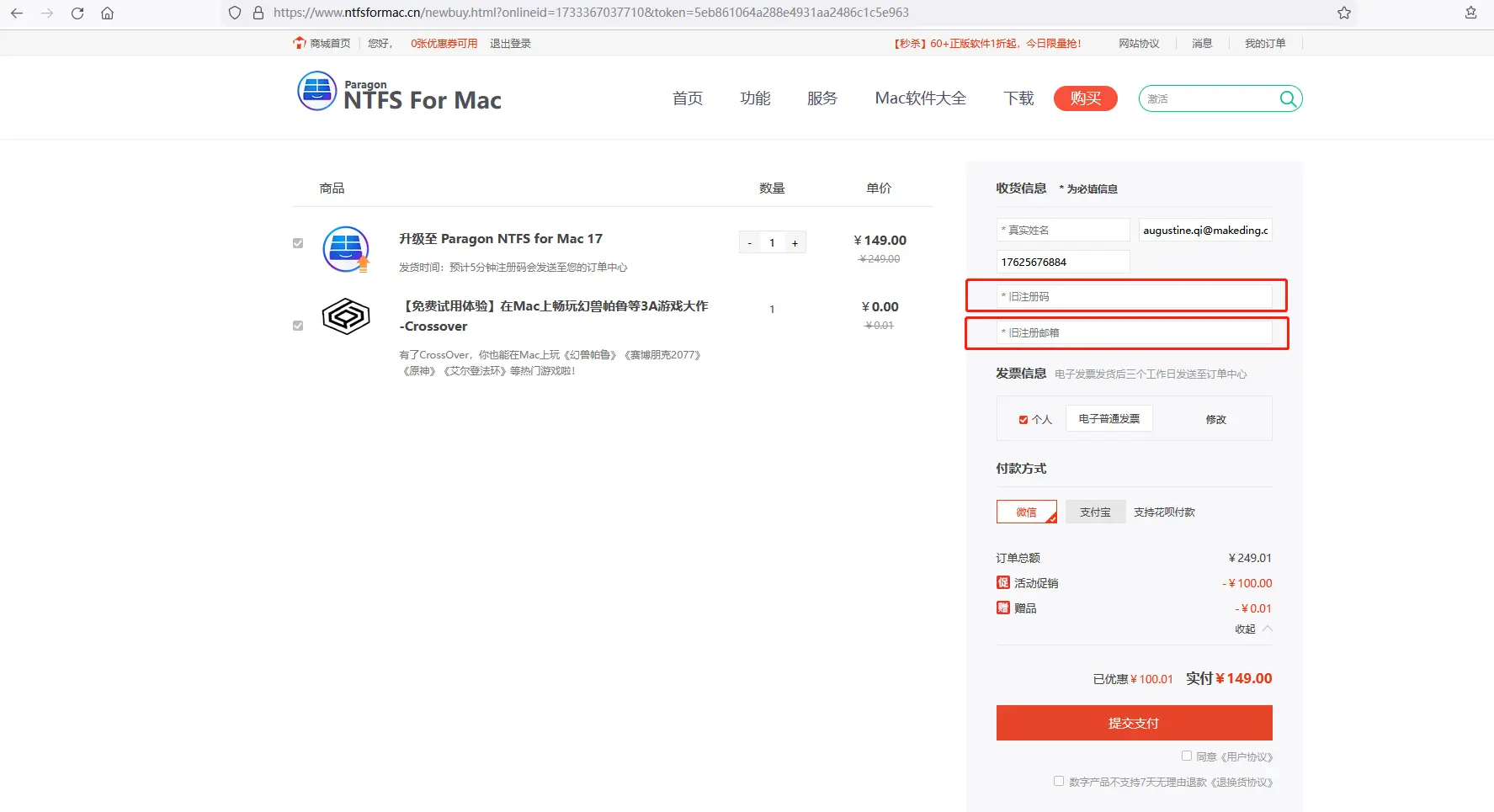
Task: Open the 首页 navigation item
Action: coord(688,98)
